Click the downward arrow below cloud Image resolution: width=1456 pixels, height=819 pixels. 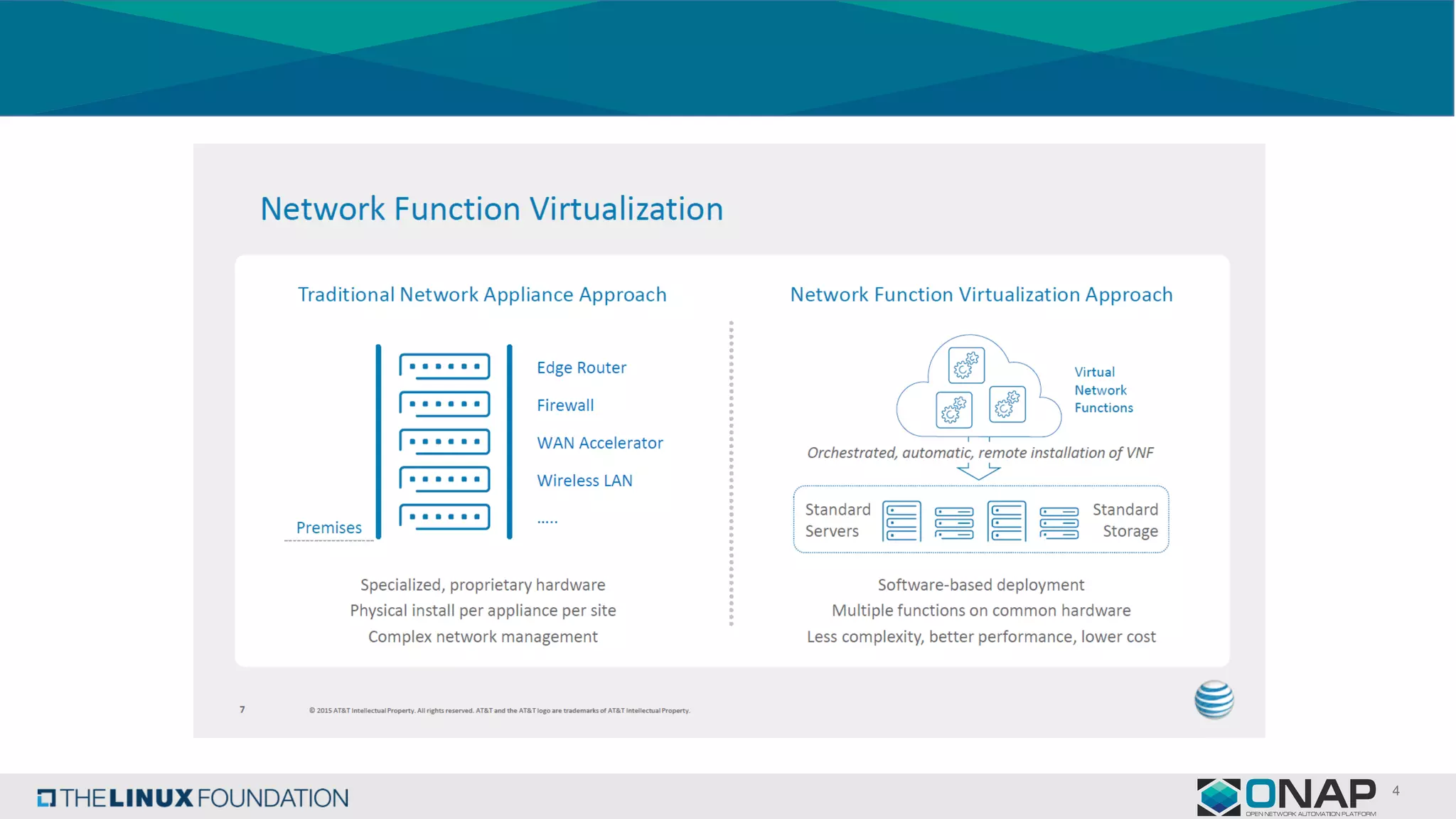pyautogui.click(x=978, y=471)
